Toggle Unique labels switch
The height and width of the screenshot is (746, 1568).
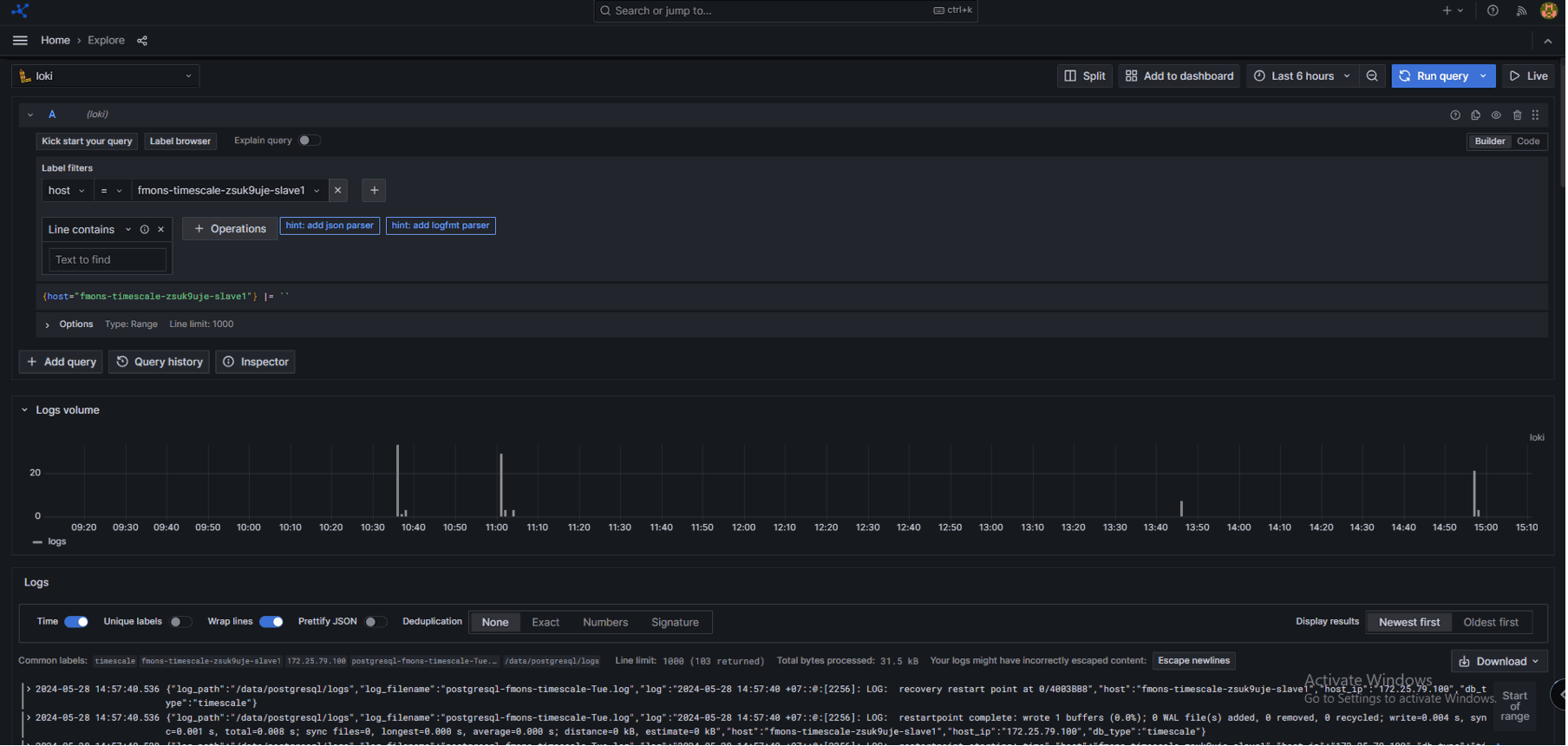click(180, 622)
